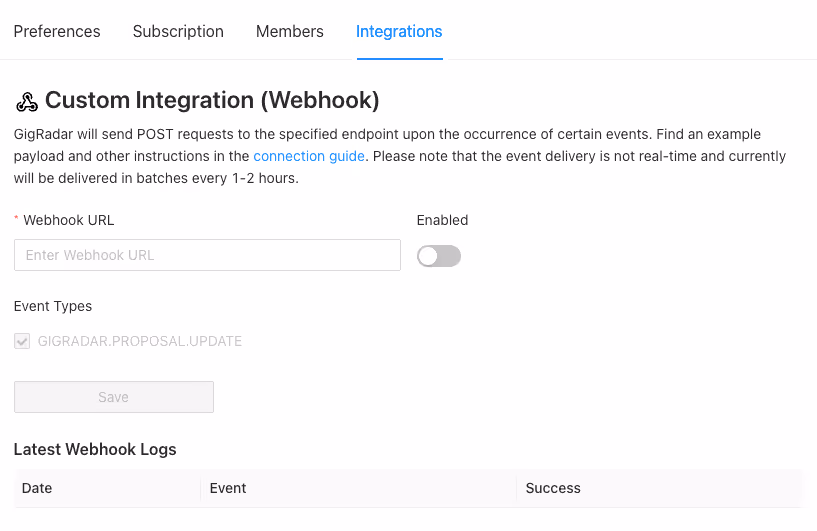Click the Date column header
The height and width of the screenshot is (531, 817).
[x=37, y=488]
